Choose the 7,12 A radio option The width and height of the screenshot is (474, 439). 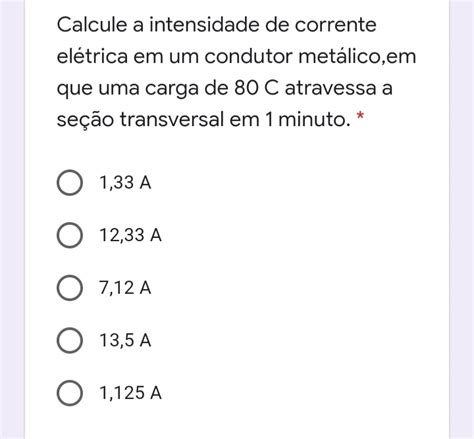[x=70, y=288]
